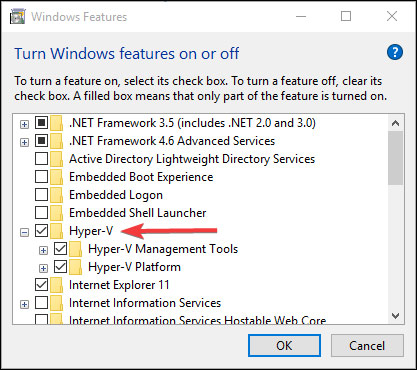Expand the Internet Information Services node
The width and height of the screenshot is (417, 370).
coord(24,305)
